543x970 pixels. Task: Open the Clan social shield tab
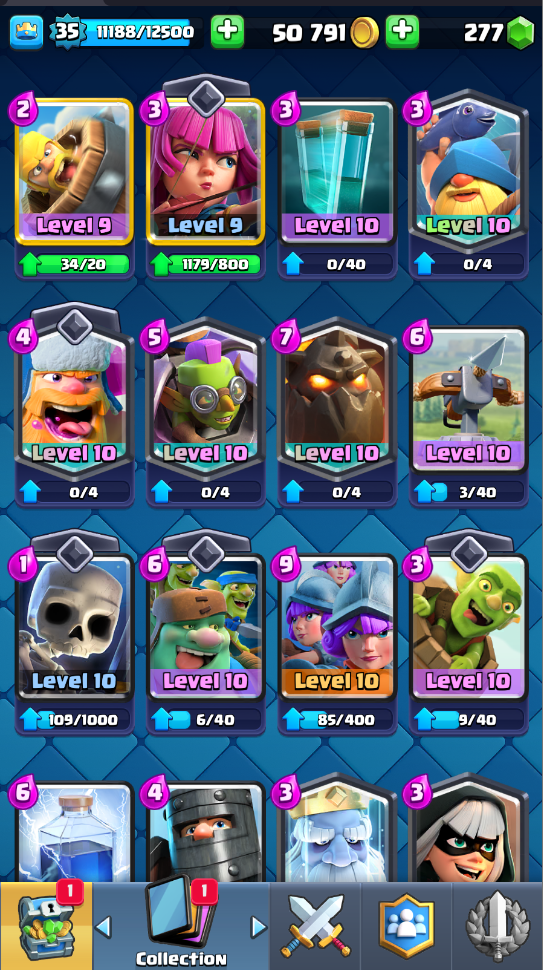coord(406,925)
